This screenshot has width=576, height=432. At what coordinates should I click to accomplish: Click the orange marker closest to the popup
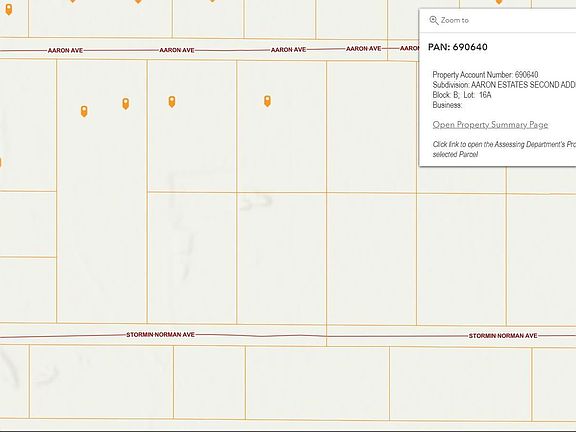point(267,101)
